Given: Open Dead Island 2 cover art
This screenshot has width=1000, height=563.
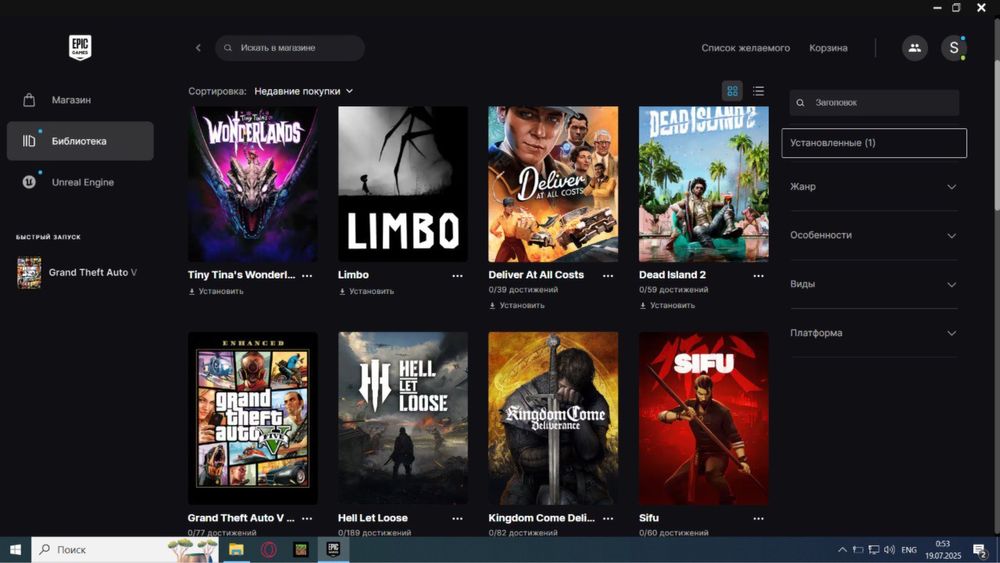Looking at the screenshot, I should coord(703,184).
